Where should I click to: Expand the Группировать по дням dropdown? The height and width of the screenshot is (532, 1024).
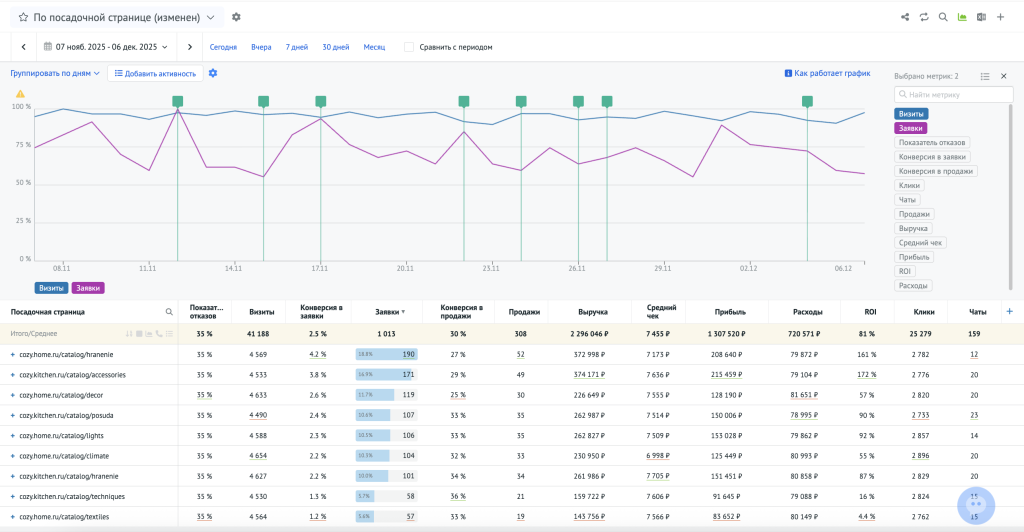[55, 73]
